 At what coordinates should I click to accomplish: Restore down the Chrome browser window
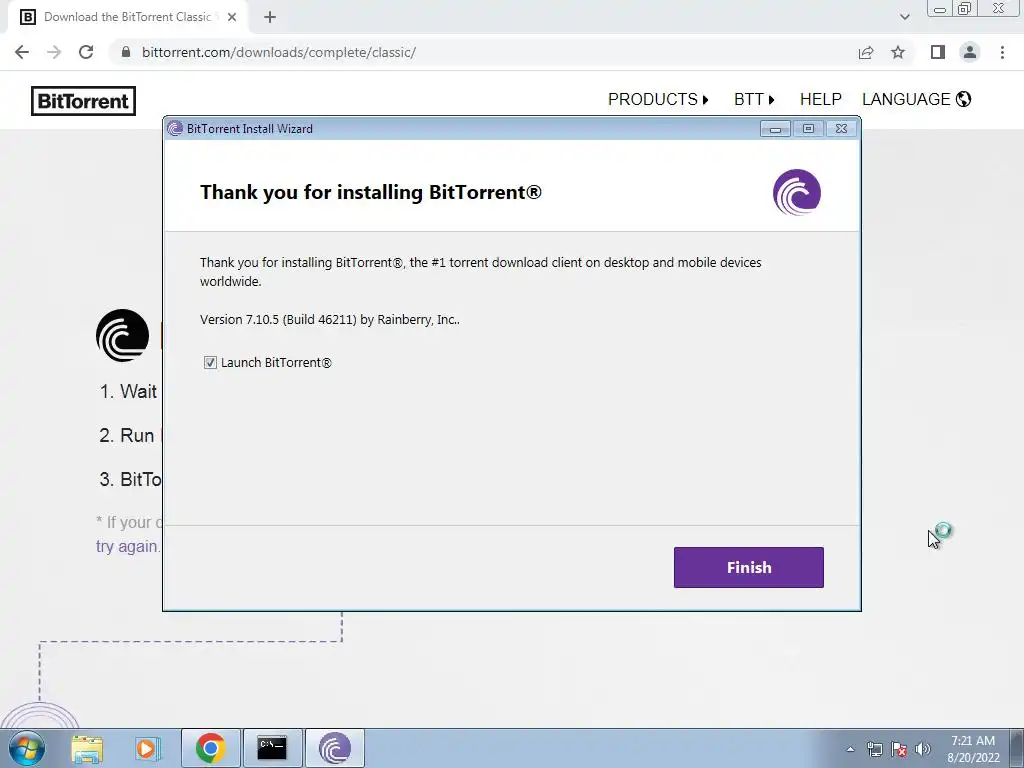(x=965, y=9)
